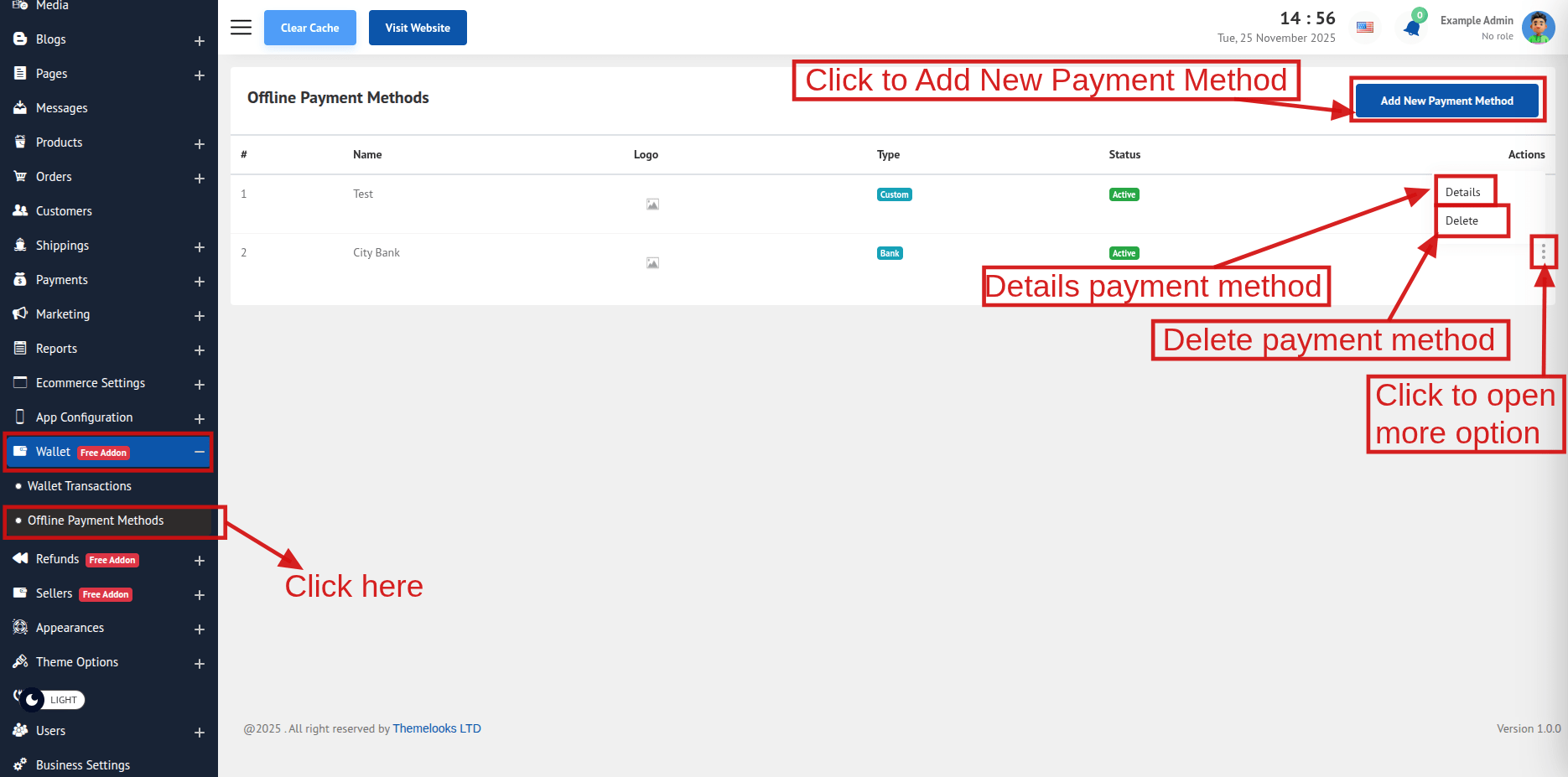The width and height of the screenshot is (1568, 777).
Task: Open the Themelooks LTD footer link
Action: point(437,728)
